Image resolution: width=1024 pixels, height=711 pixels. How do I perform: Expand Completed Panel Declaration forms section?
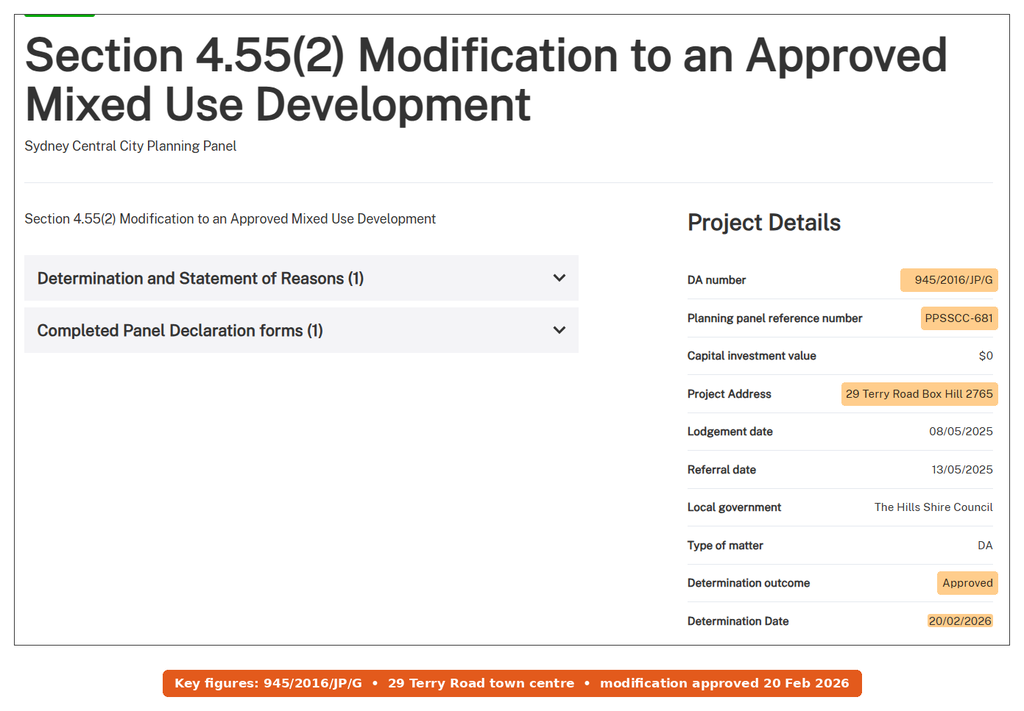tap(301, 330)
